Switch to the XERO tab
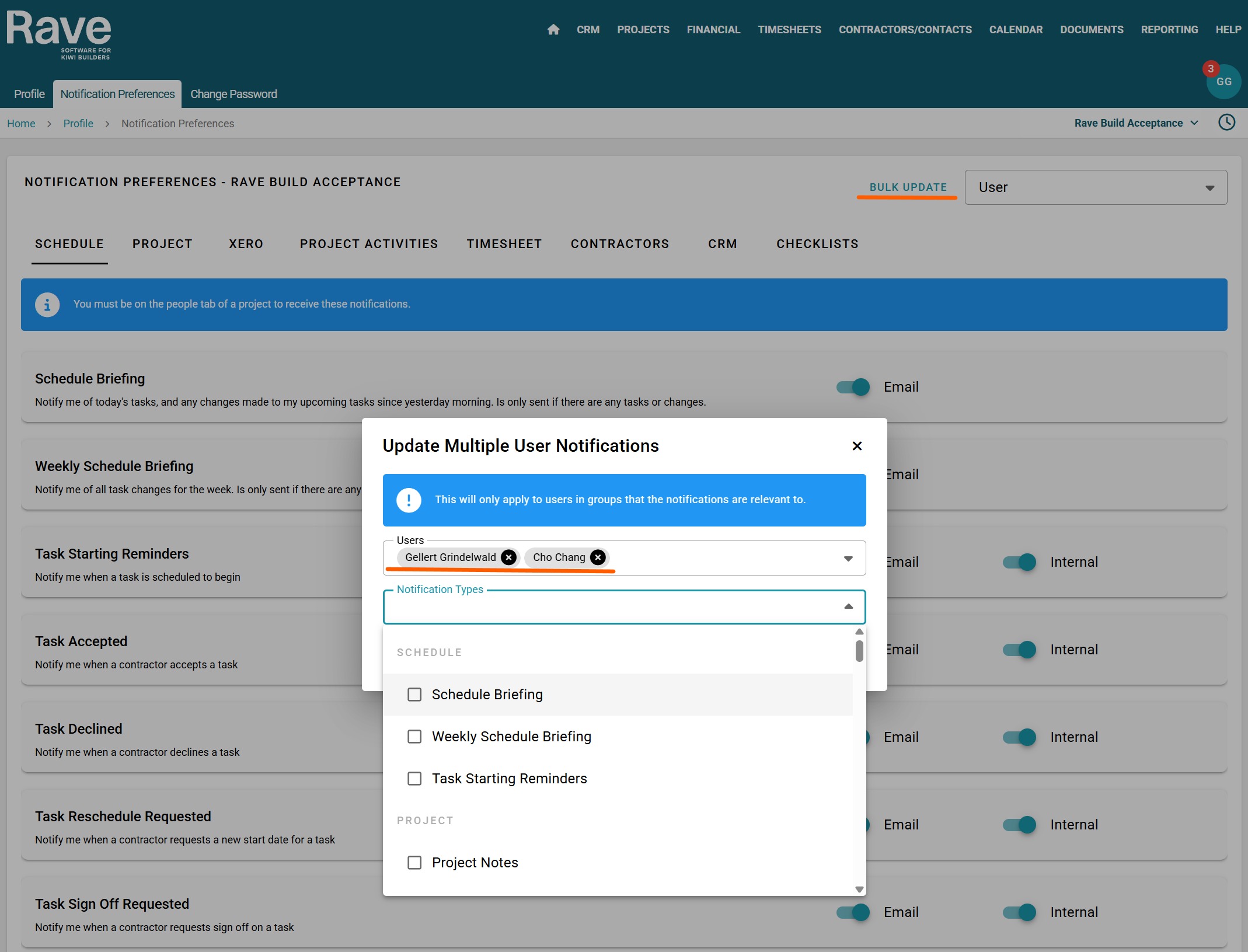The width and height of the screenshot is (1248, 952). 246,244
